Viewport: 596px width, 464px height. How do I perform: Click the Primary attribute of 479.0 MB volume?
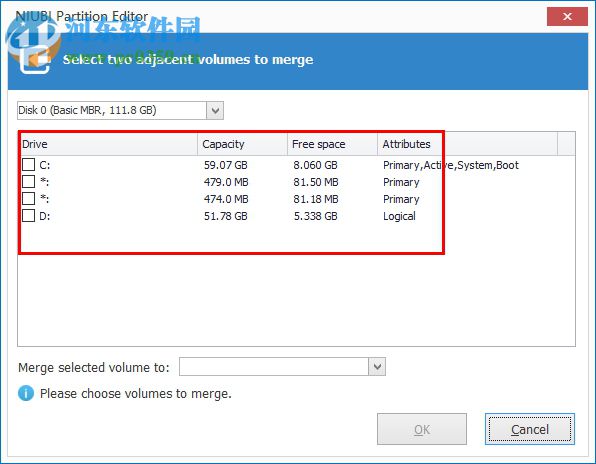(x=401, y=182)
